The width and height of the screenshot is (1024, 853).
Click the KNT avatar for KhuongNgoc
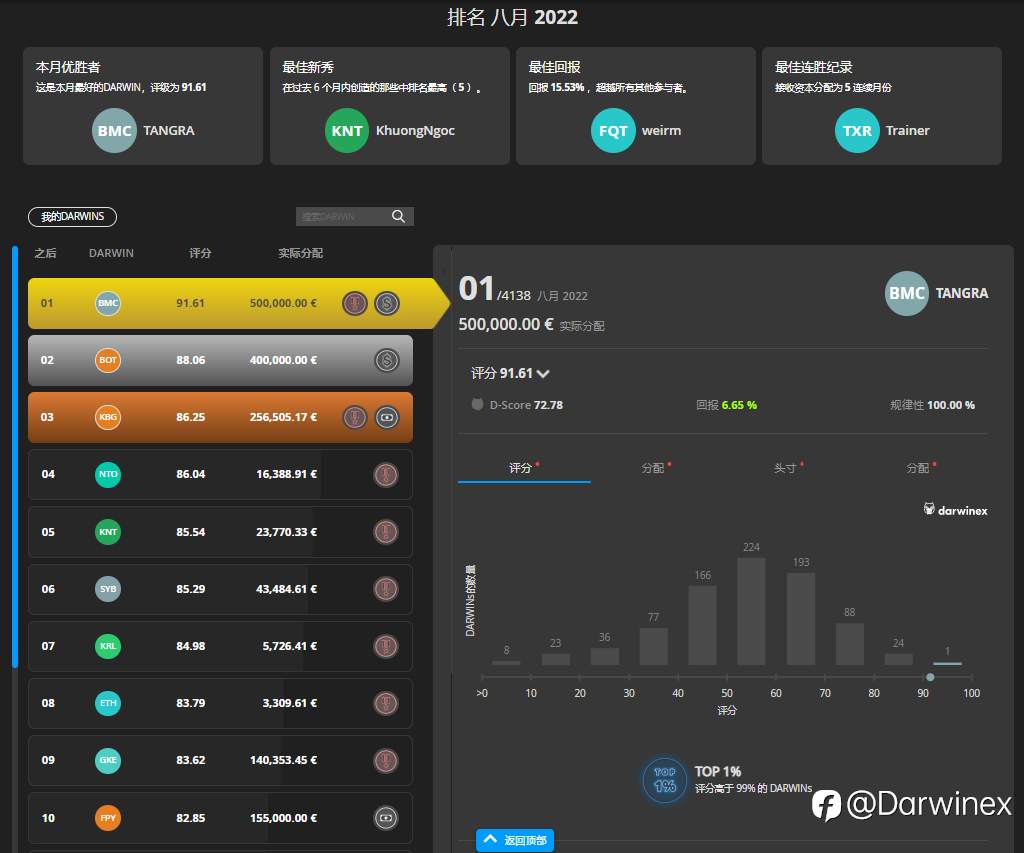point(347,131)
